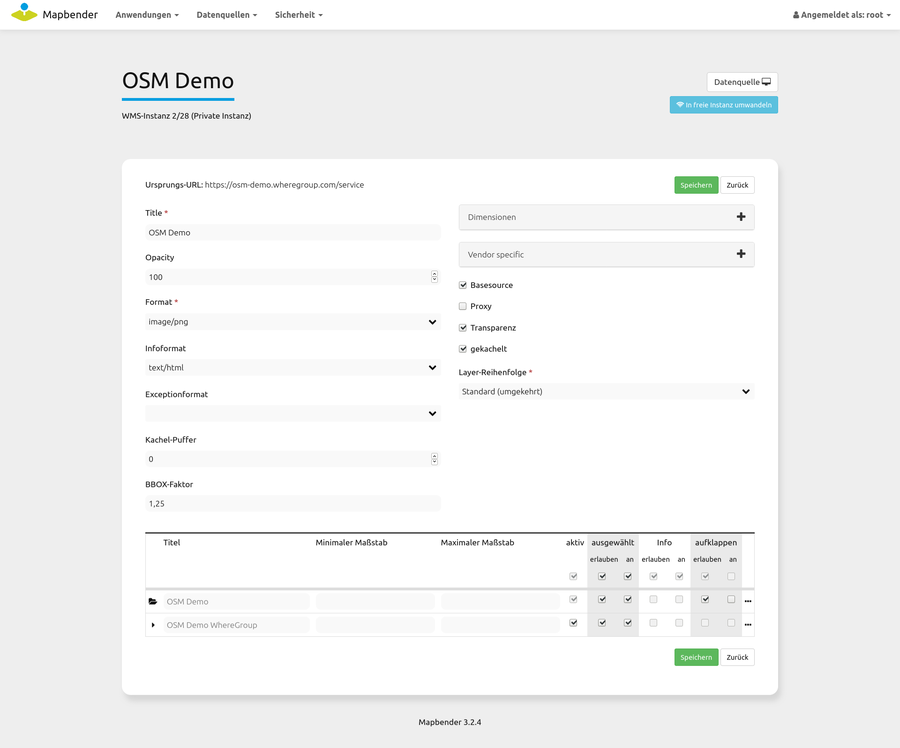Expand the OSM Demo WhereGroup tree item
The width and height of the screenshot is (900, 748).
point(152,623)
